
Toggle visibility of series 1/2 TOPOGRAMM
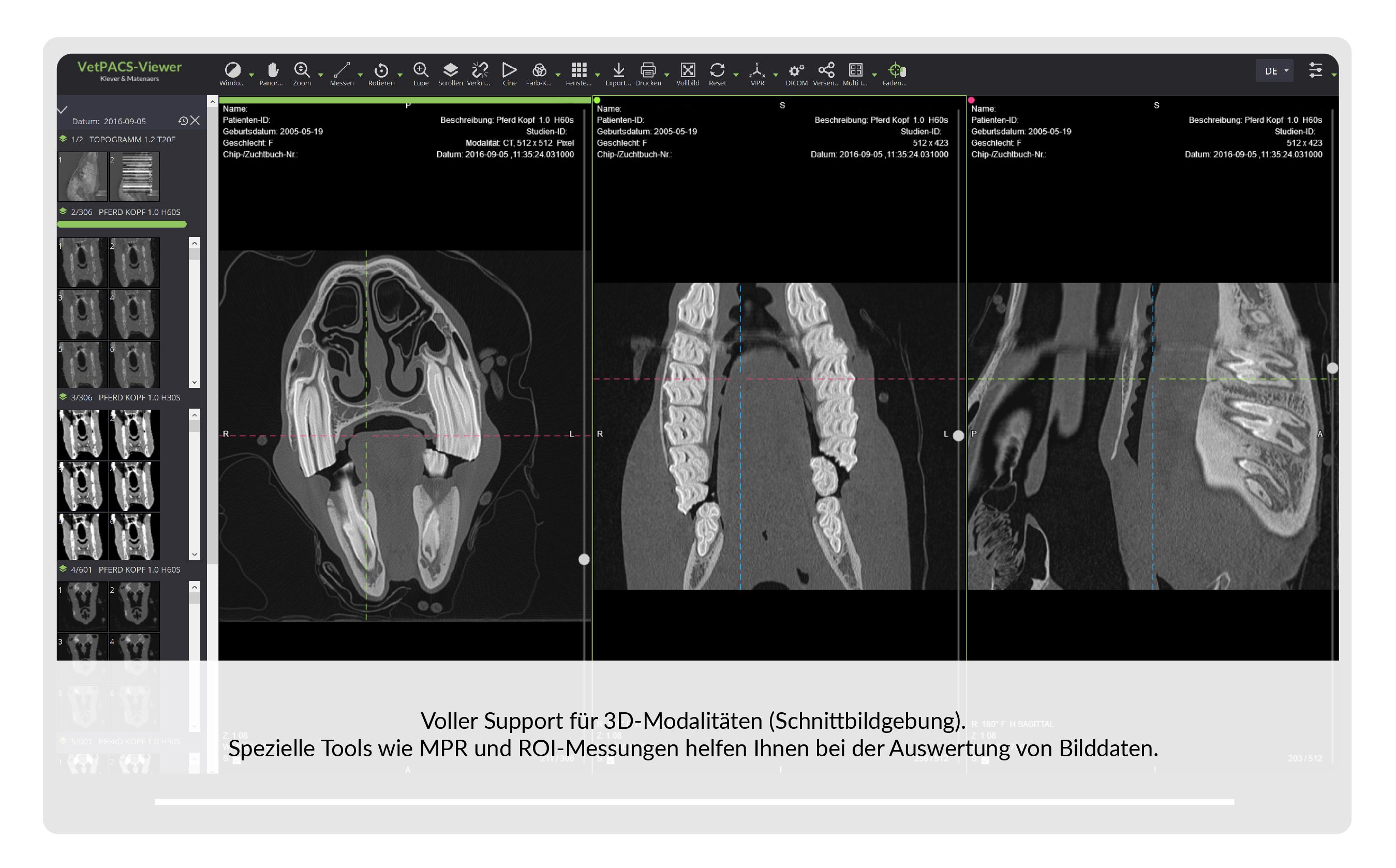(x=63, y=140)
